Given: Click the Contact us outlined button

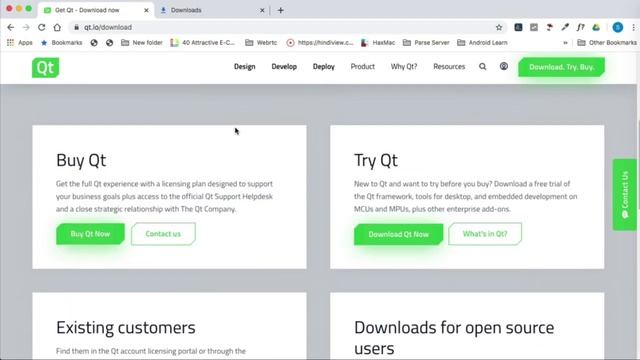Looking at the screenshot, I should [163, 234].
